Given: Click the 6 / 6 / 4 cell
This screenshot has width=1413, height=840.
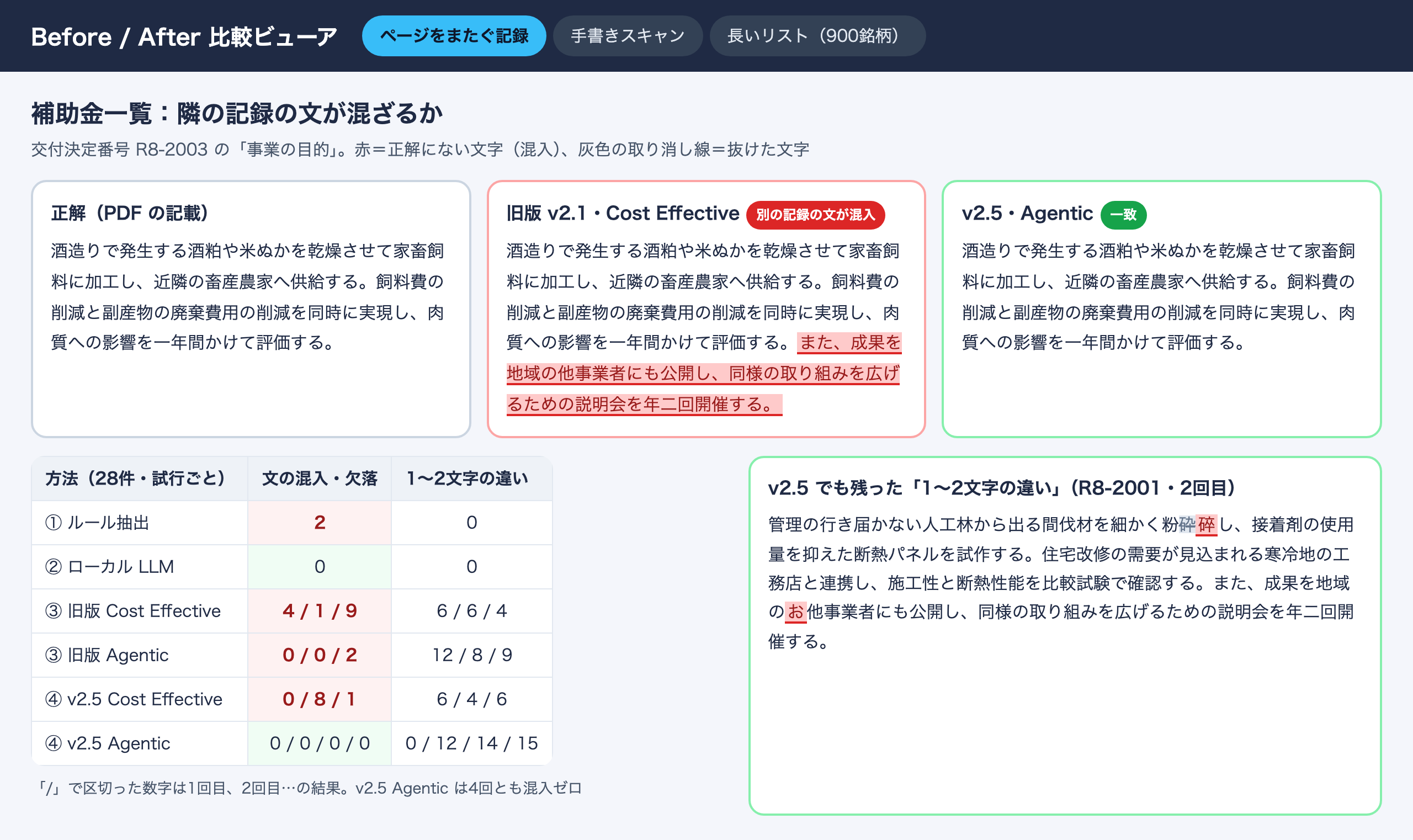Looking at the screenshot, I should [x=471, y=611].
